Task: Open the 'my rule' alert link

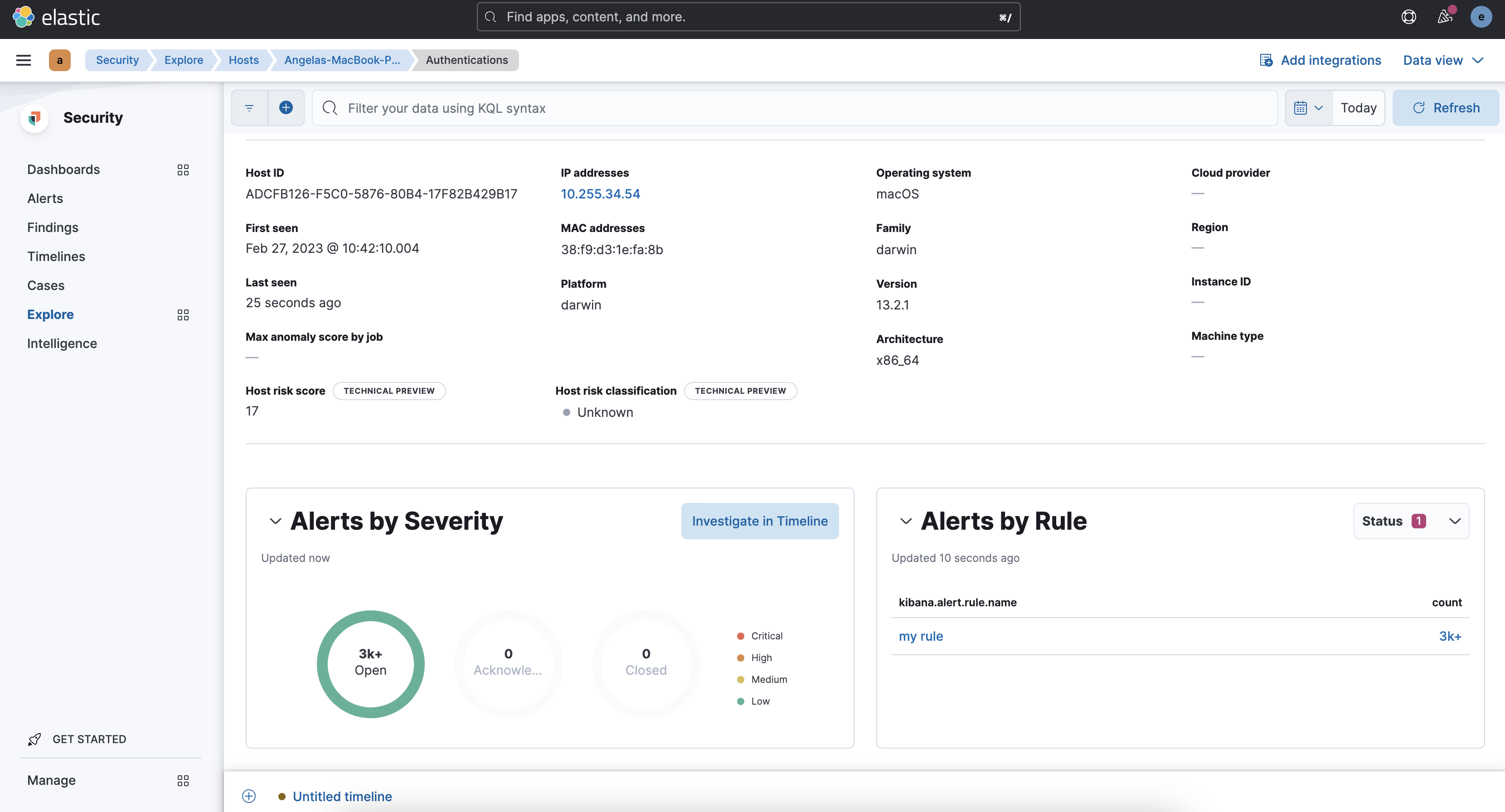Action: tap(920, 636)
